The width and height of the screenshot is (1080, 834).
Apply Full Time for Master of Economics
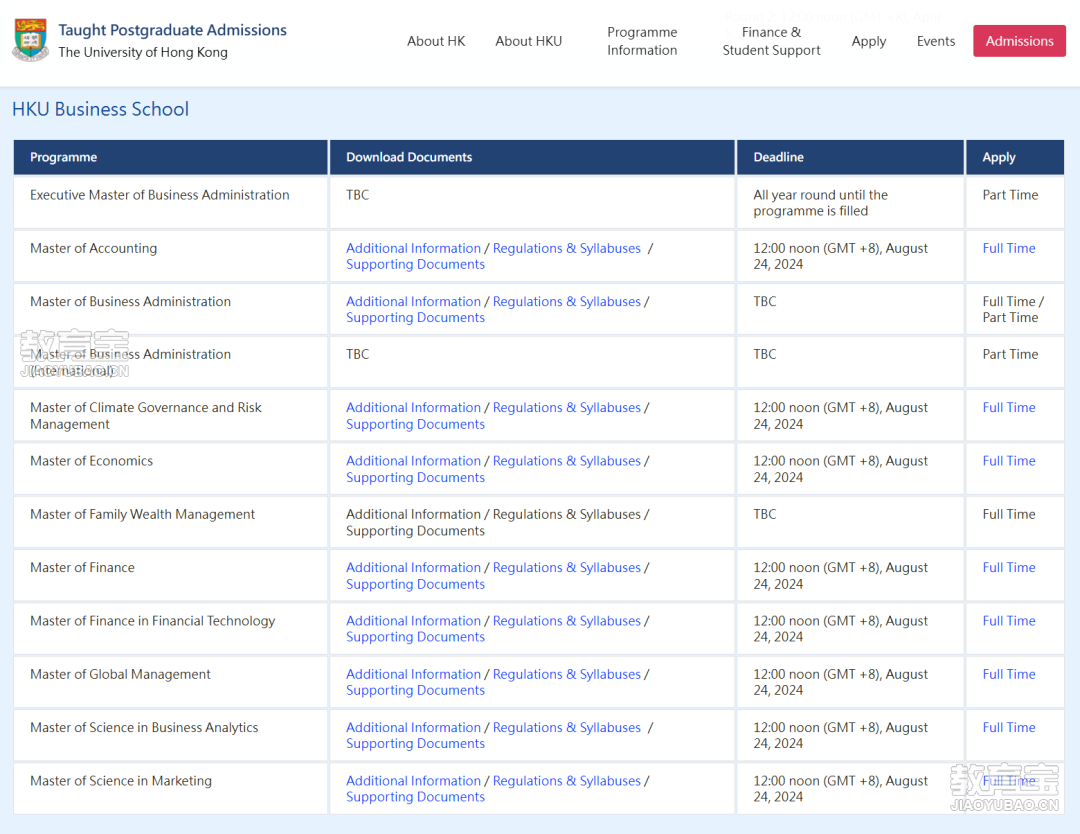(1008, 461)
